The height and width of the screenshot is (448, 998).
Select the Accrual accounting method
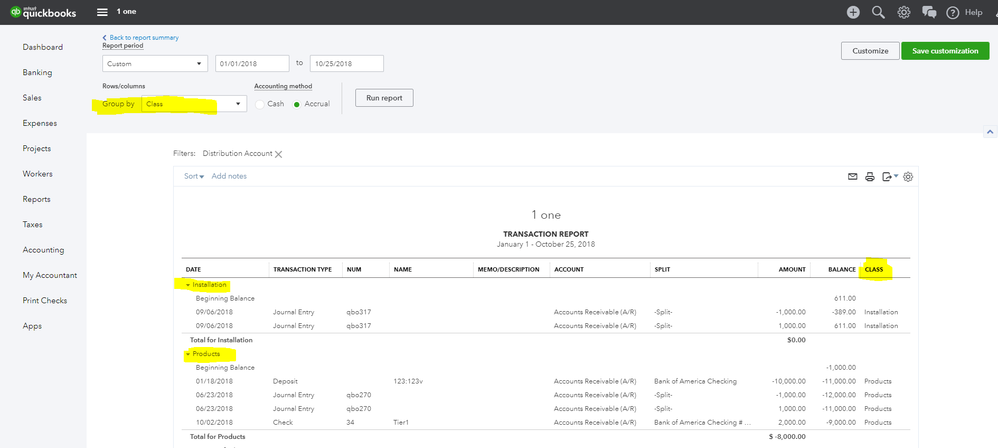[x=297, y=104]
